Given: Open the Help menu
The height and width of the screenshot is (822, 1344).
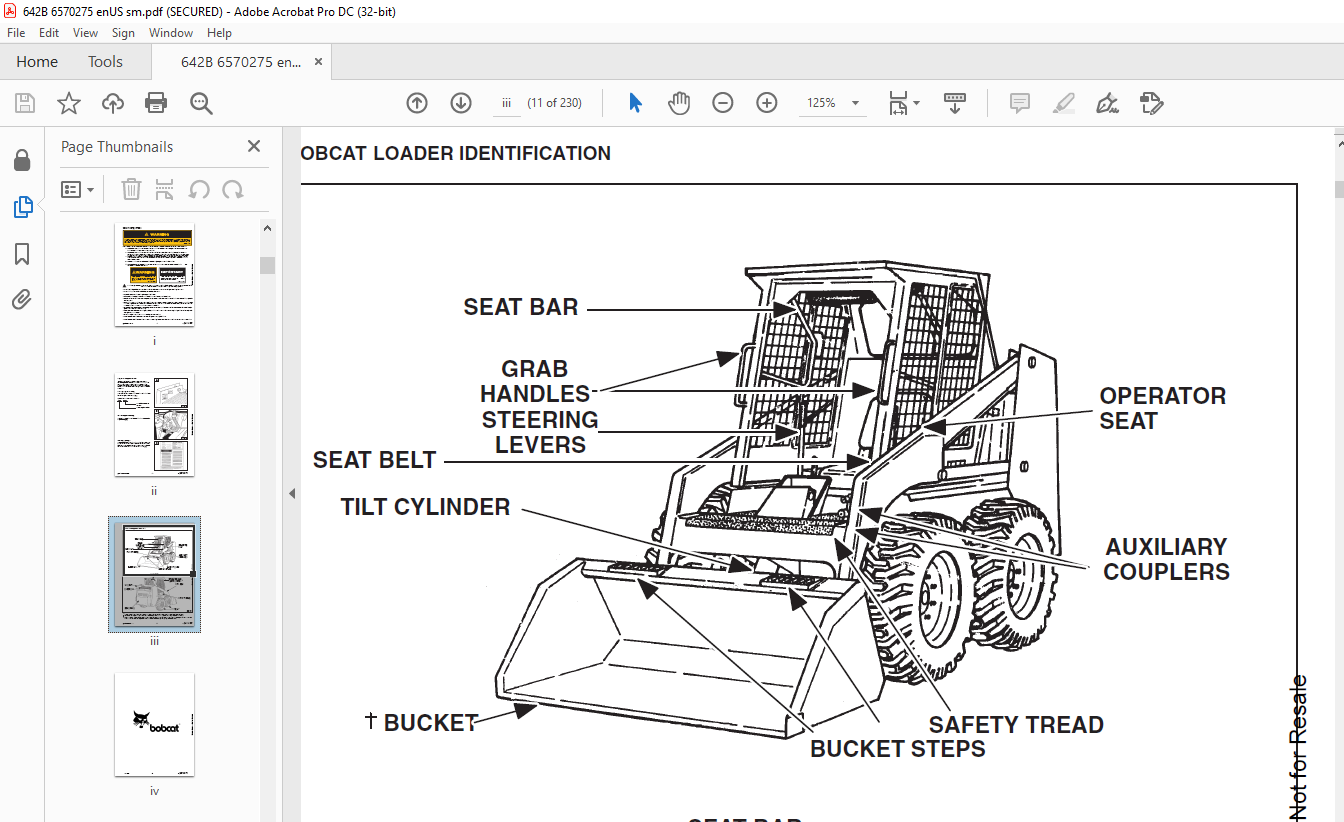Looking at the screenshot, I should (219, 33).
